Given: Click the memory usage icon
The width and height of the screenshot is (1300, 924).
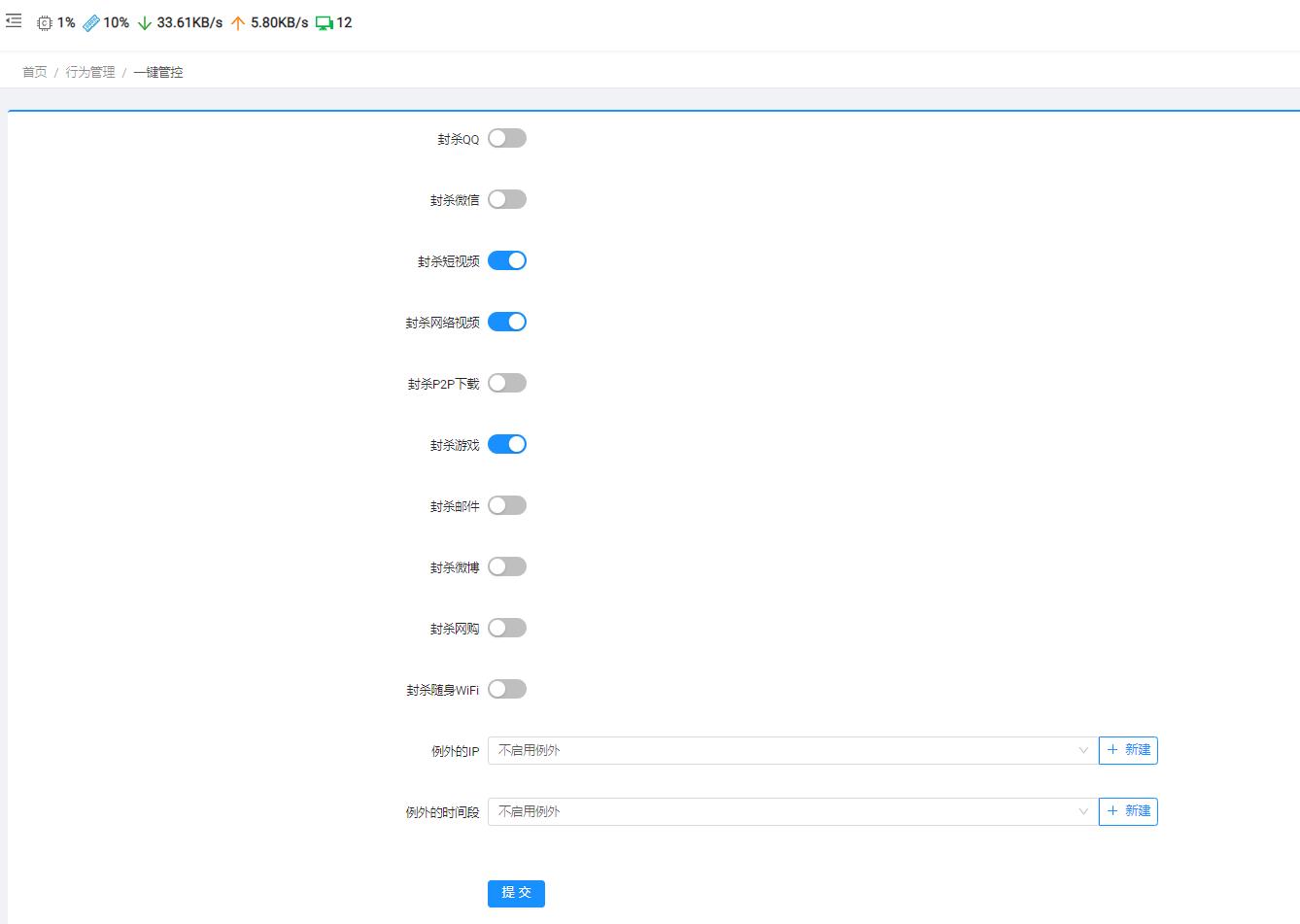Looking at the screenshot, I should 91,23.
